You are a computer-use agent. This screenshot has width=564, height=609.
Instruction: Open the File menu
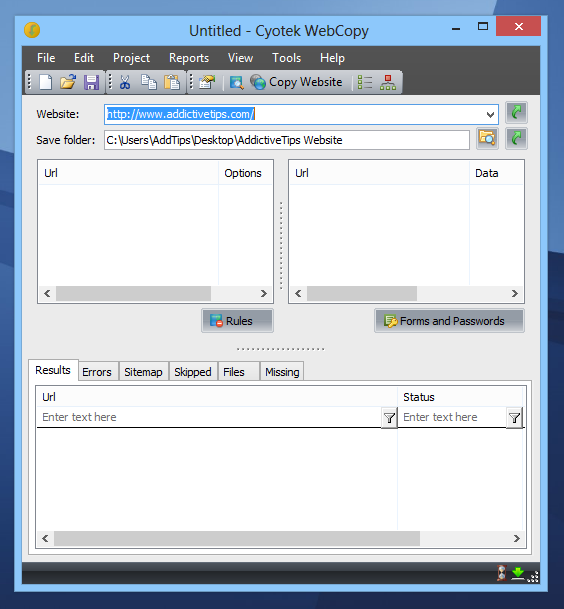click(46, 58)
